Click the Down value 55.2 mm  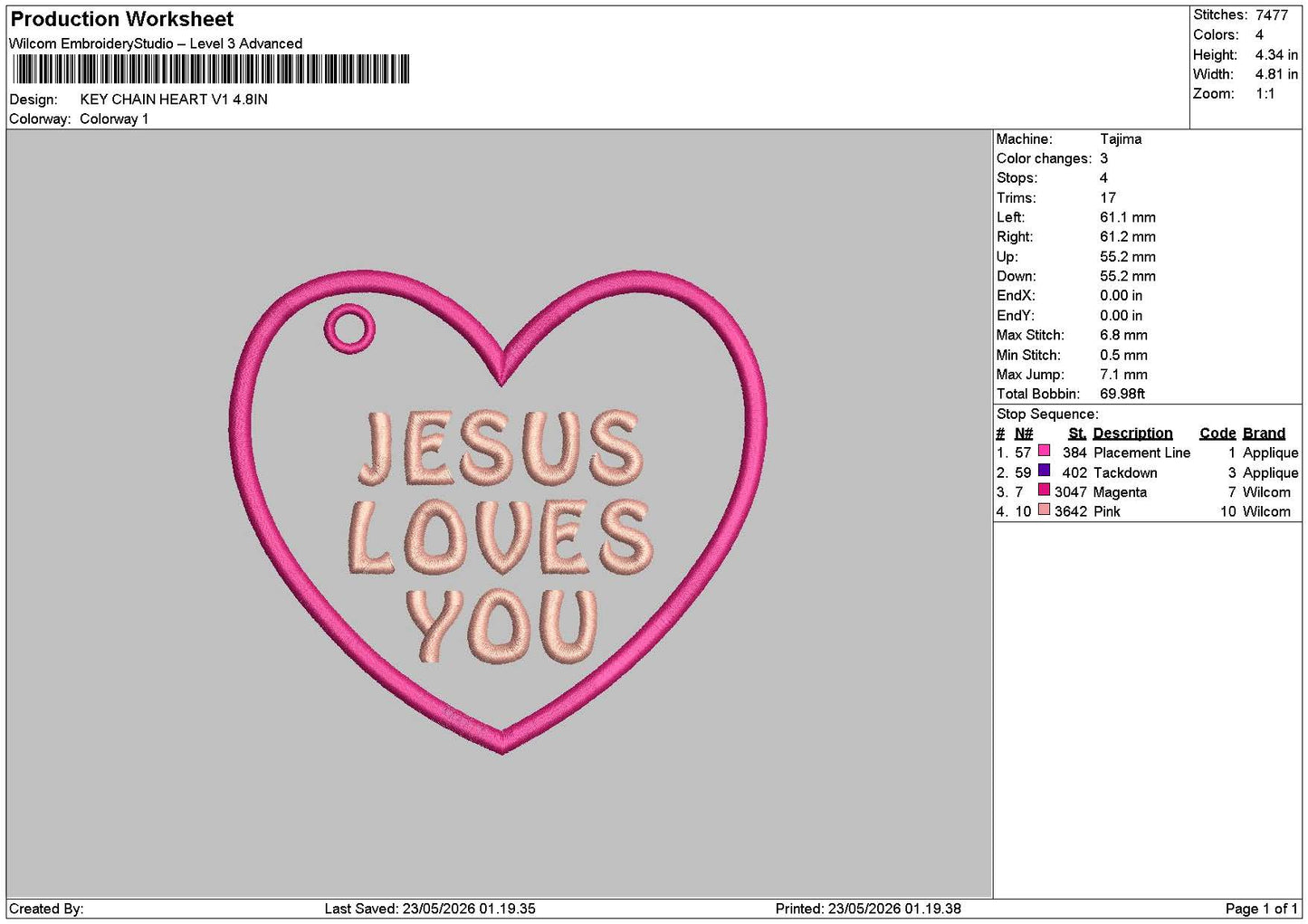(1128, 277)
